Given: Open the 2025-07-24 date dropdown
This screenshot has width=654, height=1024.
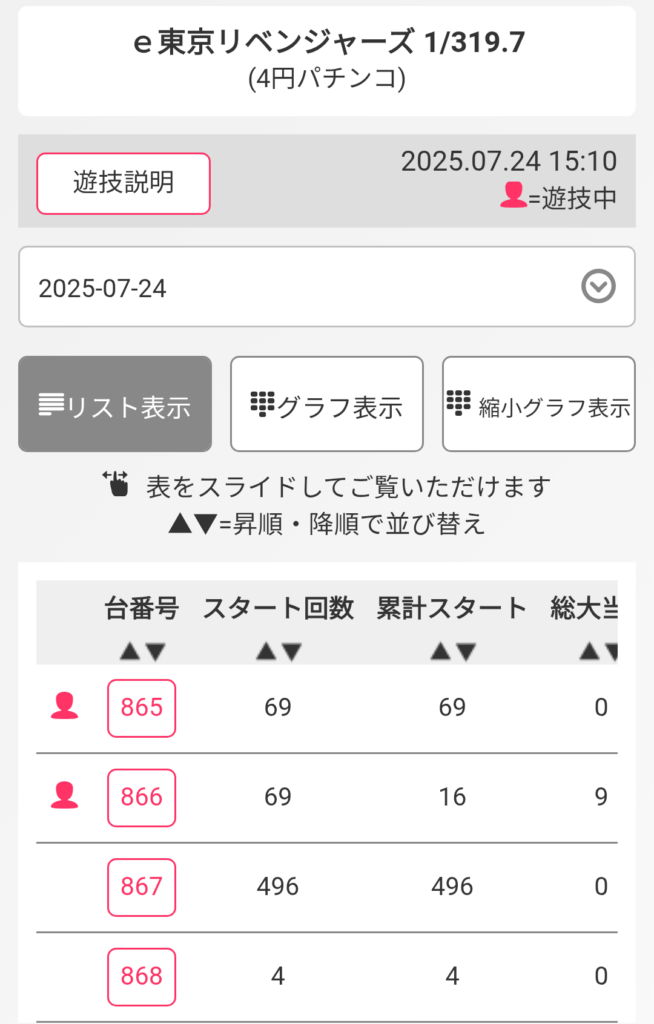Looking at the screenshot, I should tap(327, 287).
